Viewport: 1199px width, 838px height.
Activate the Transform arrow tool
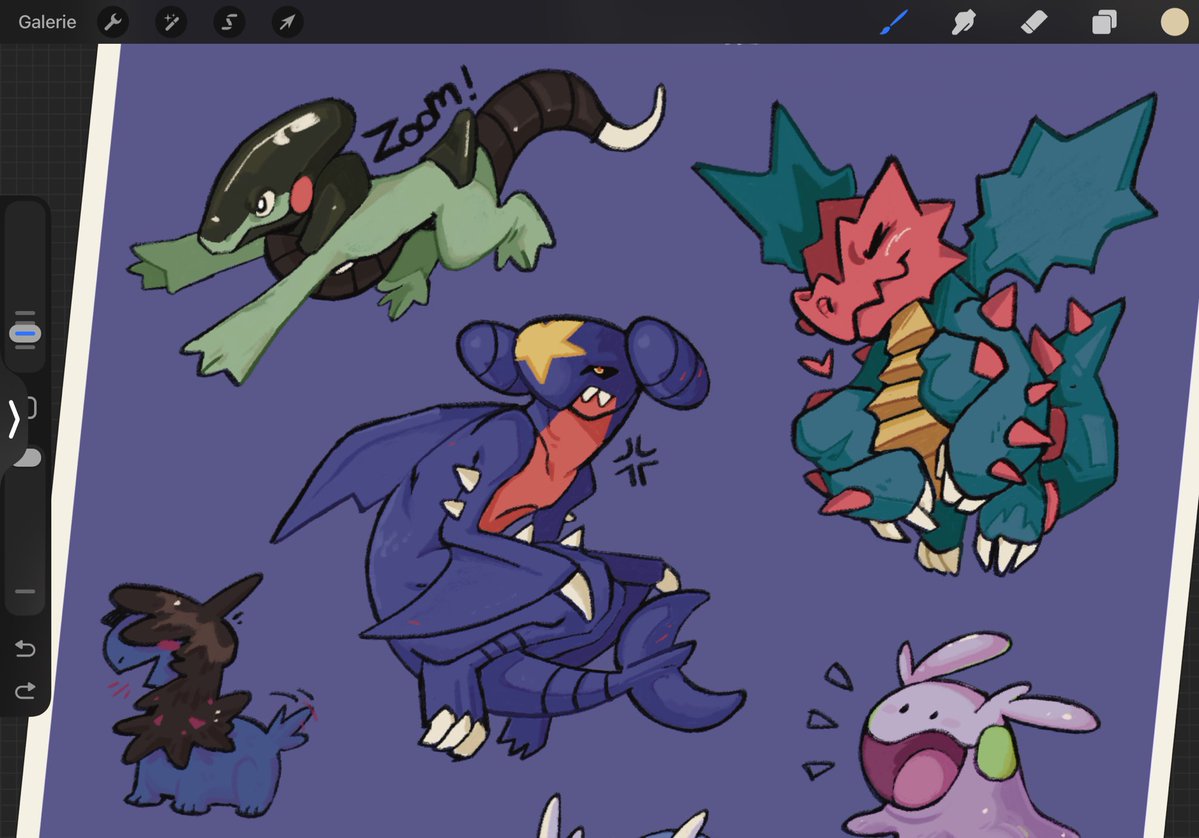[287, 22]
